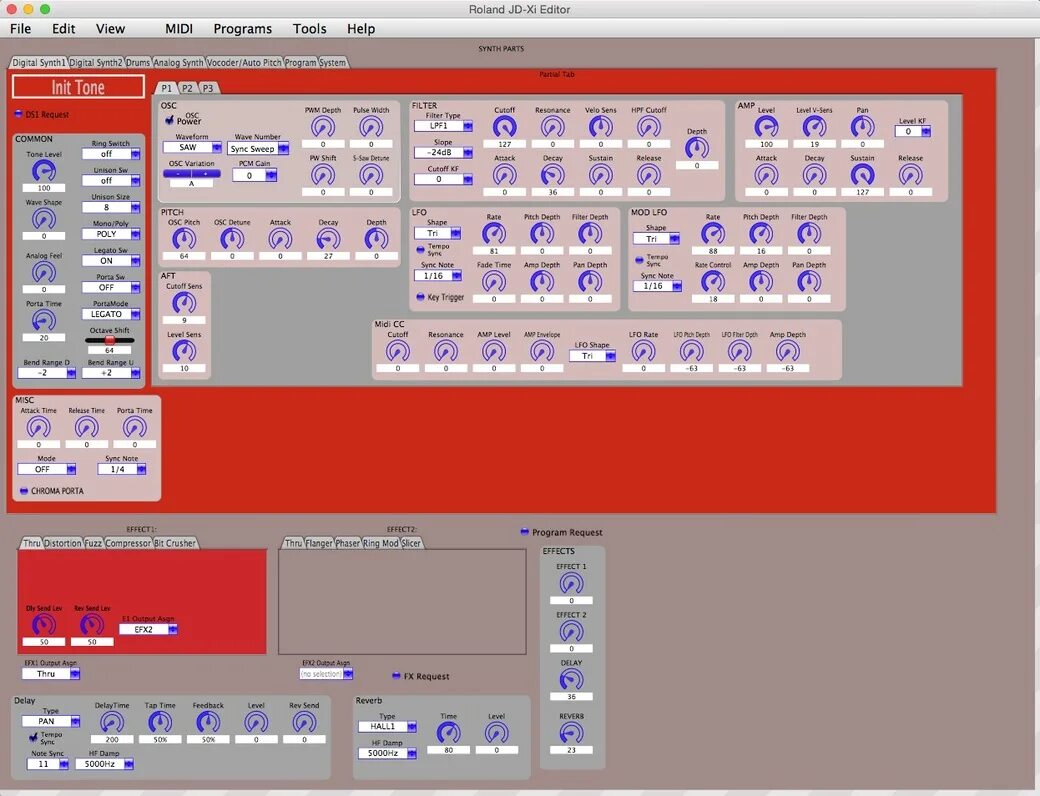Click the Analog Feel knob
Image resolution: width=1040 pixels, height=796 pixels.
44,272
